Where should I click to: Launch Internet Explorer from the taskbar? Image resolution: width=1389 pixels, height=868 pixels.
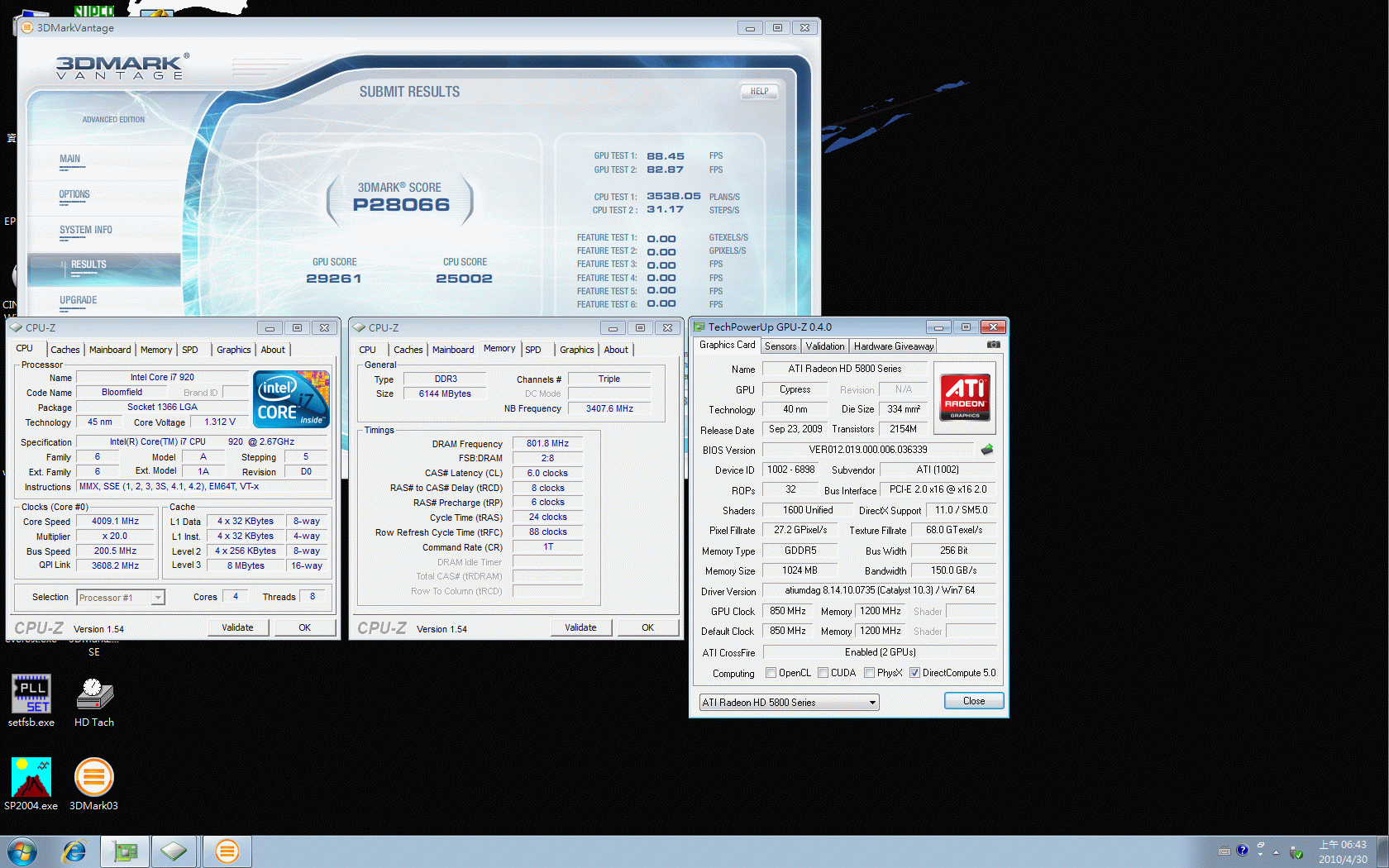pos(74,851)
